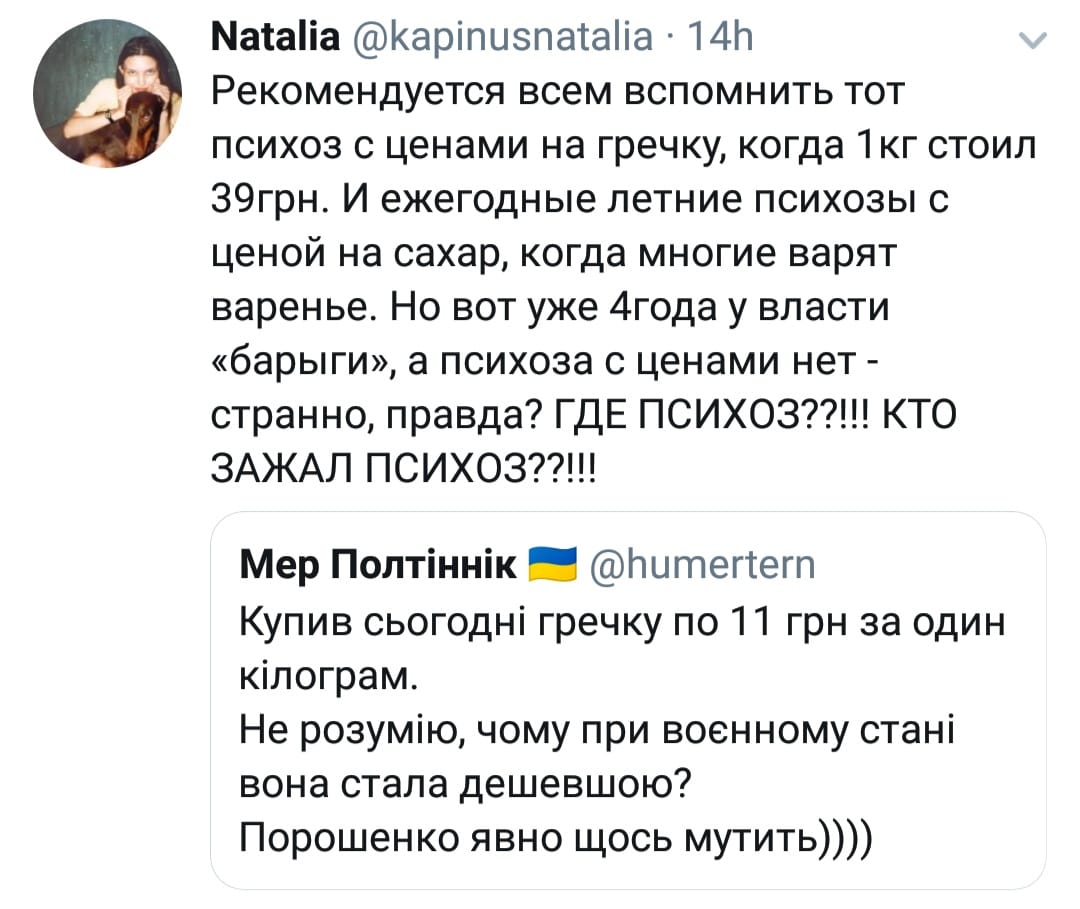This screenshot has height=909, width=1080.
Task: Click the last line "ЗАЖАЛ ПСИХОЗ??!!!"
Action: coord(410,467)
